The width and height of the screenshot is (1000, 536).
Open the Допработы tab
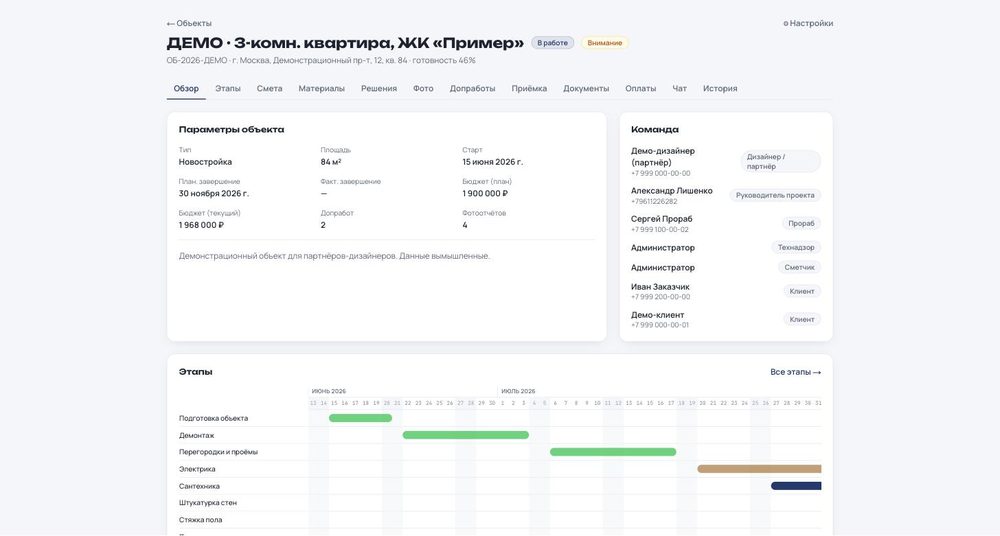472,89
